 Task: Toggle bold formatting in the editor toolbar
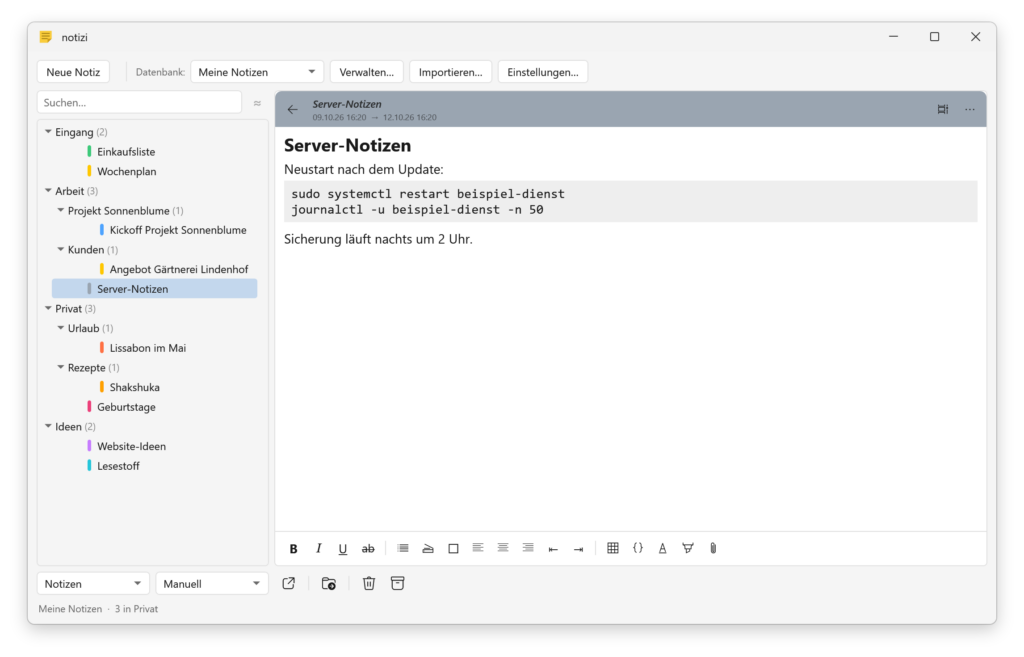pos(293,549)
